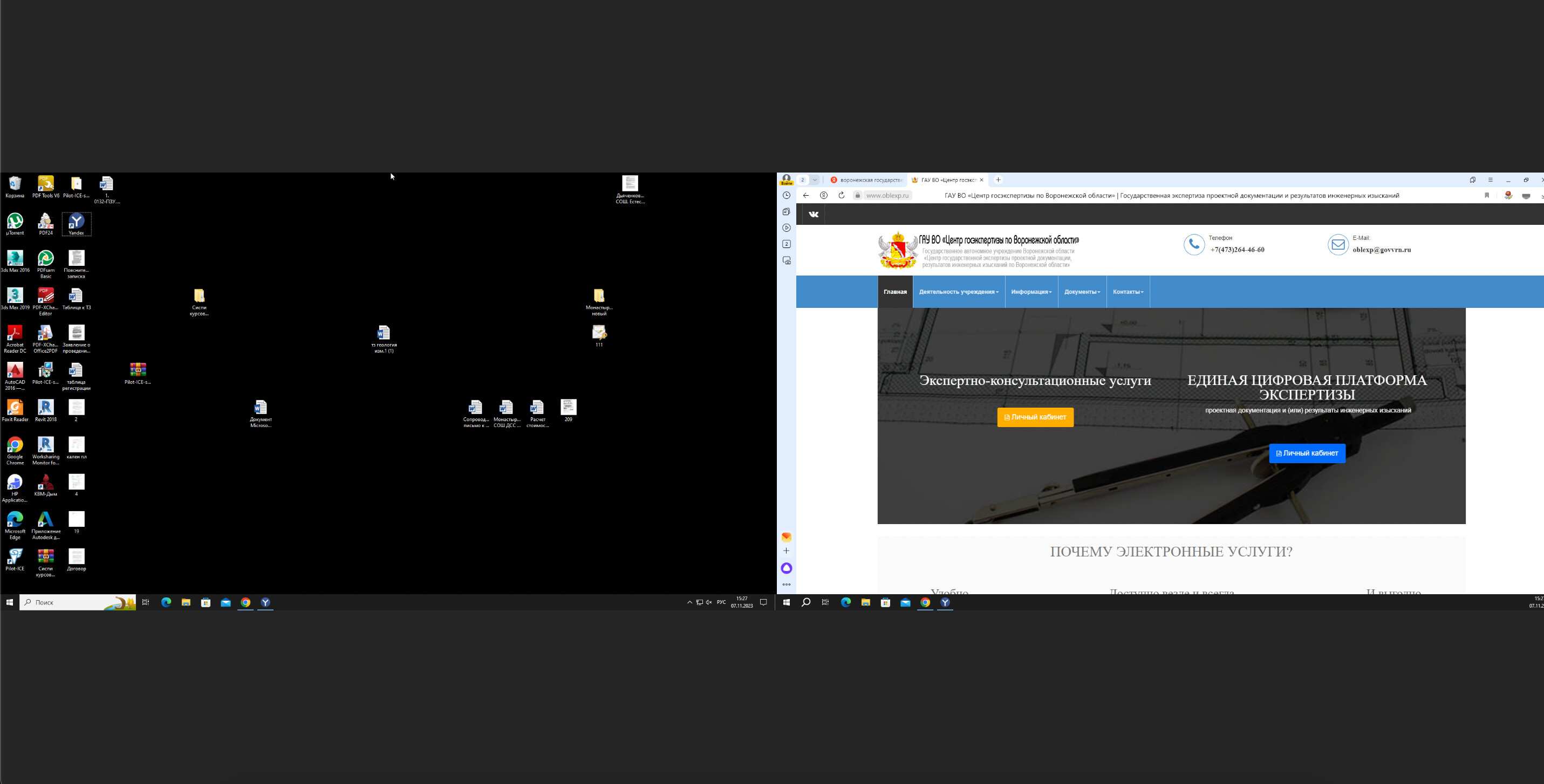1544x784 pixels.
Task: Expand Деятельность учреждения dropdown menu
Action: (959, 292)
